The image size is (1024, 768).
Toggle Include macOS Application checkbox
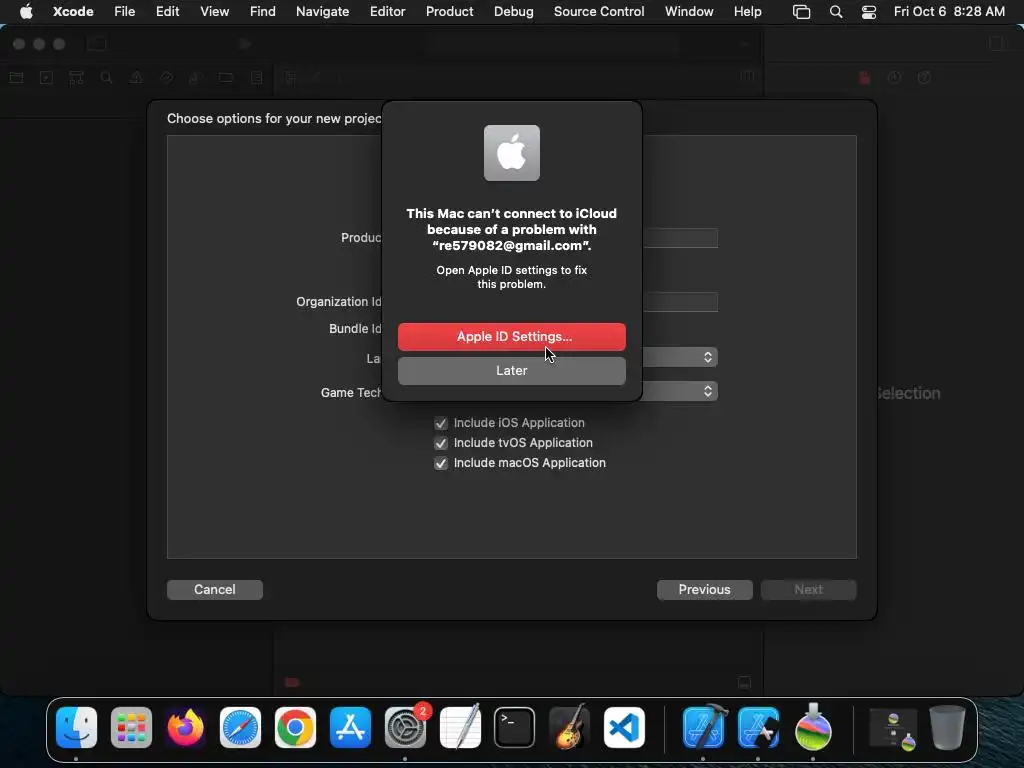pos(441,463)
